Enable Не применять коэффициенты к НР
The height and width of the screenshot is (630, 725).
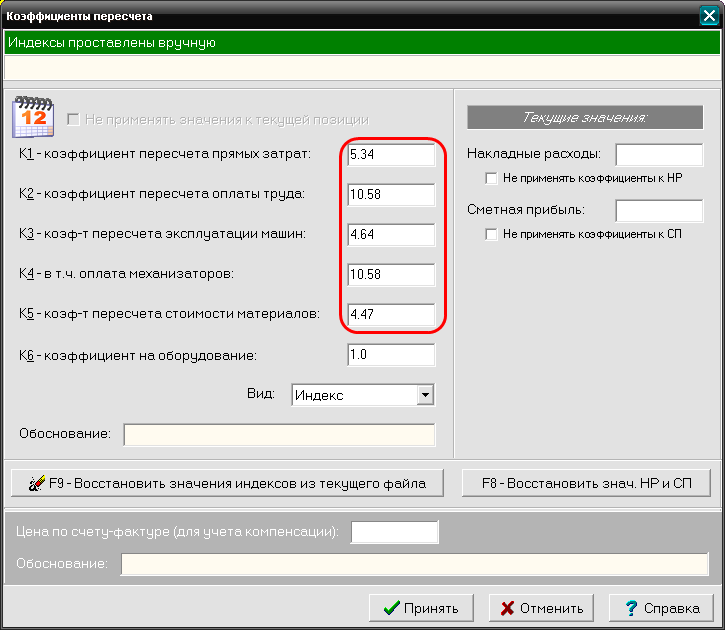491,178
